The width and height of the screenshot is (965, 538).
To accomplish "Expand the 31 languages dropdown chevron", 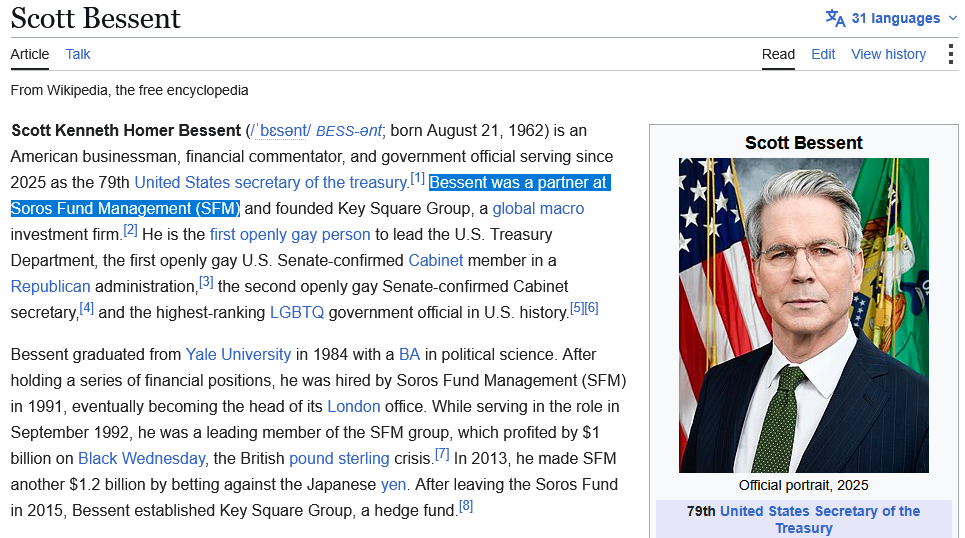I will pos(953,18).
